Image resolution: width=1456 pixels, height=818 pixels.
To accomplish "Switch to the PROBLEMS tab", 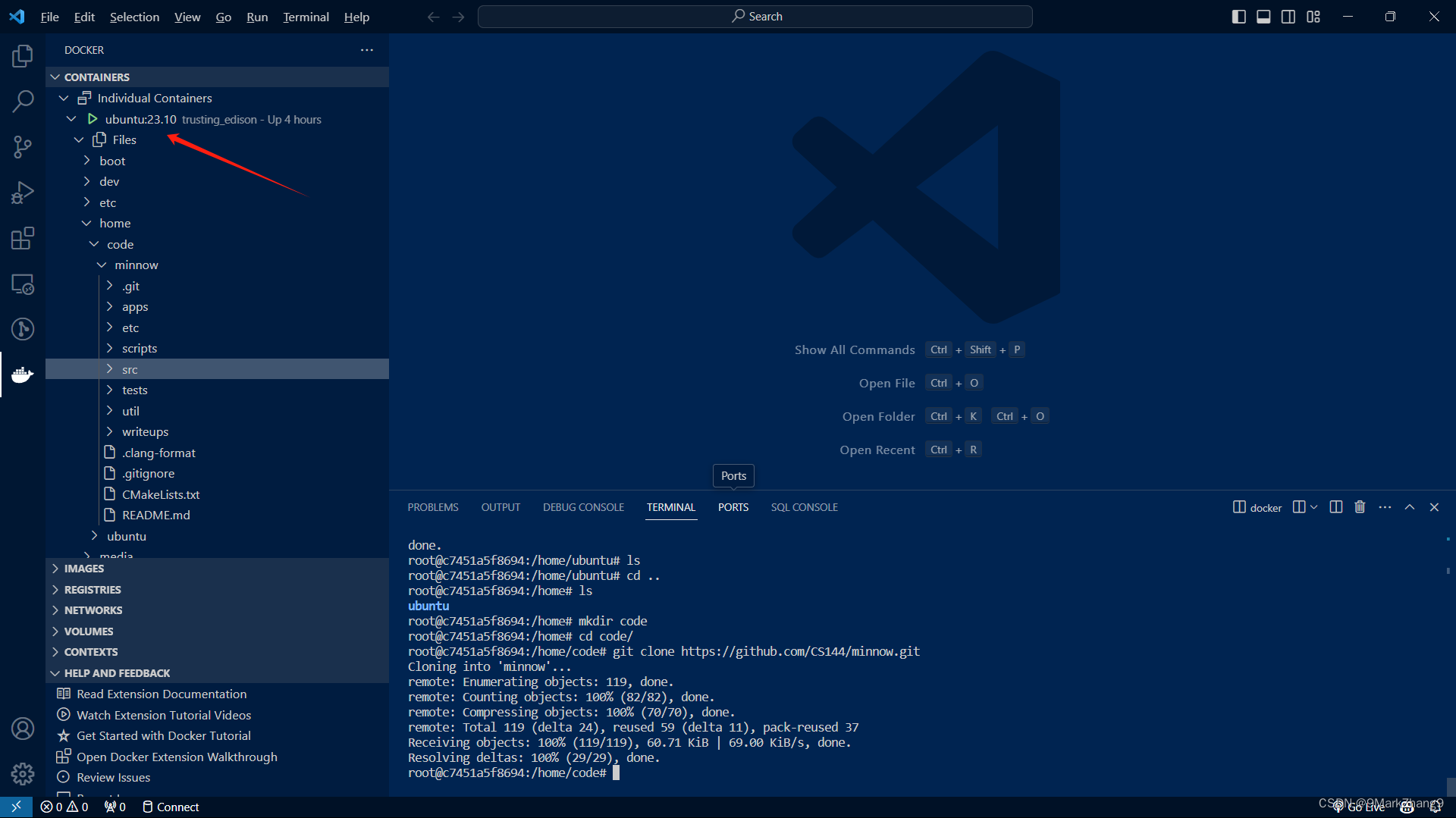I will tap(433, 507).
